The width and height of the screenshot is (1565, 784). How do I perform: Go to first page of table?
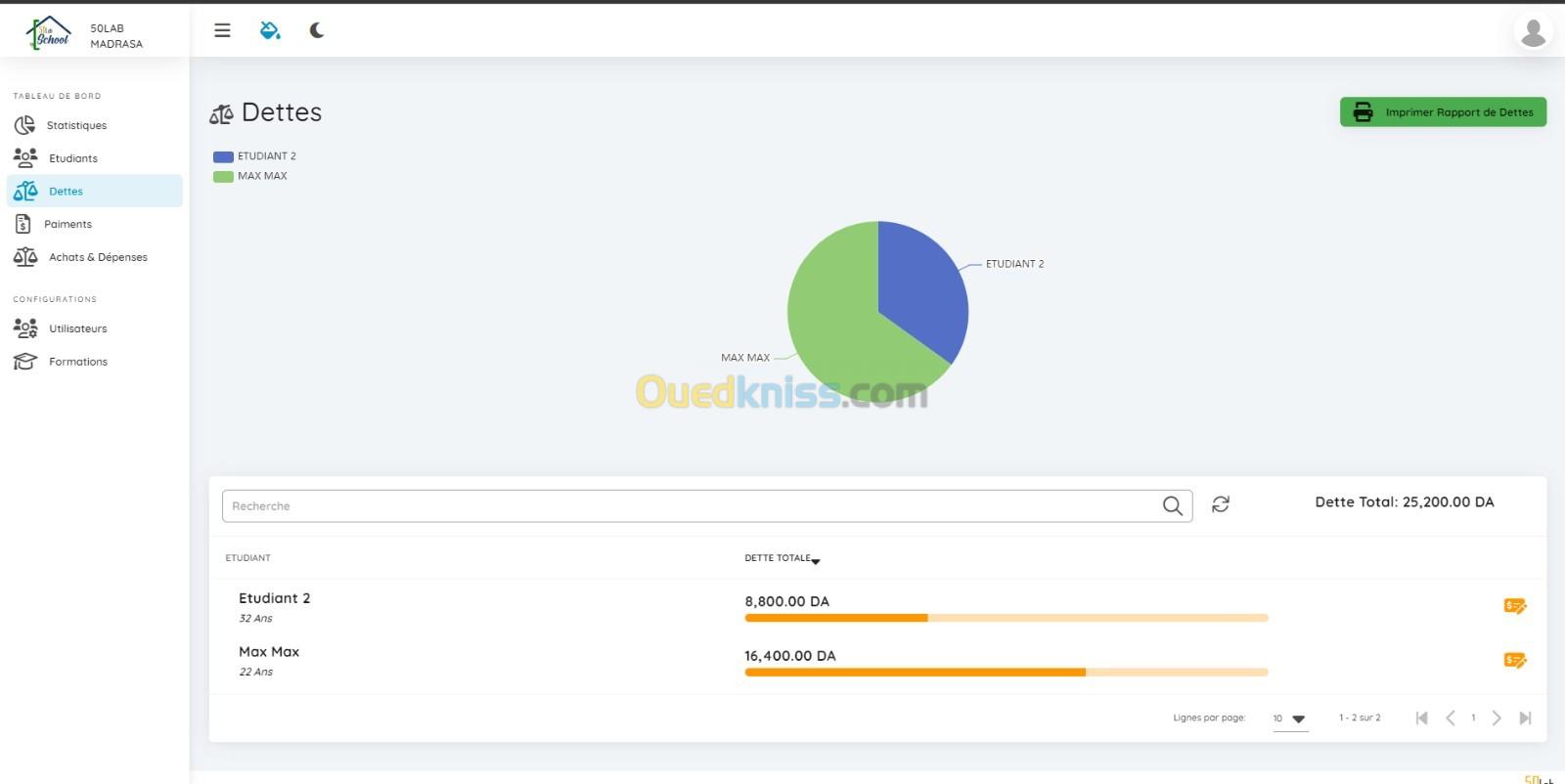point(1422,719)
